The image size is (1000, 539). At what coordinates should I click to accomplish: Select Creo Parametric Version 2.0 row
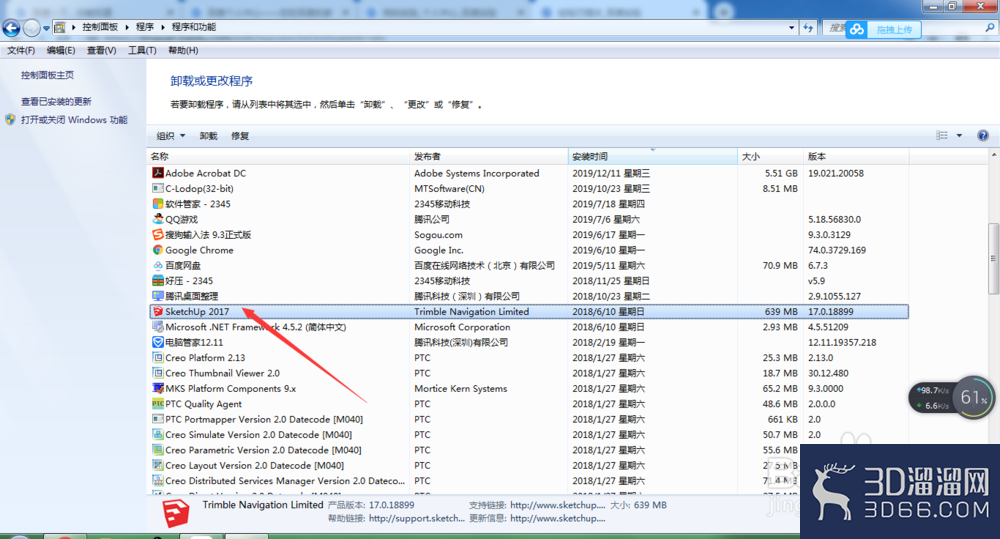coord(529,450)
